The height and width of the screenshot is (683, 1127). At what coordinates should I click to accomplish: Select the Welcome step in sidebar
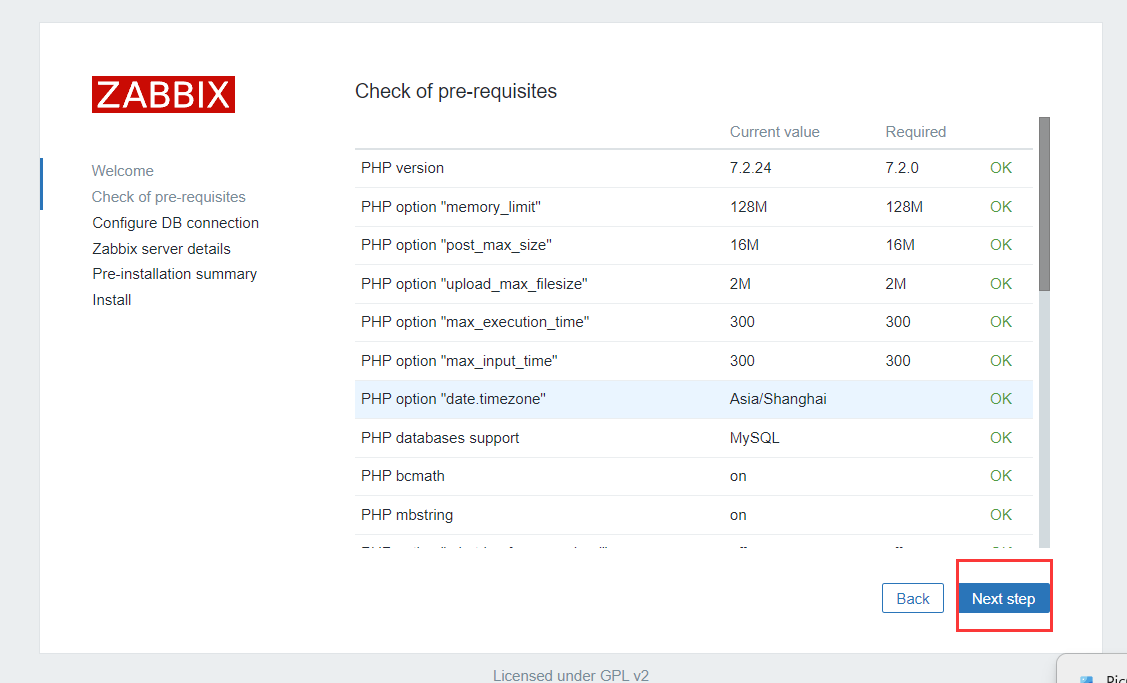[122, 171]
